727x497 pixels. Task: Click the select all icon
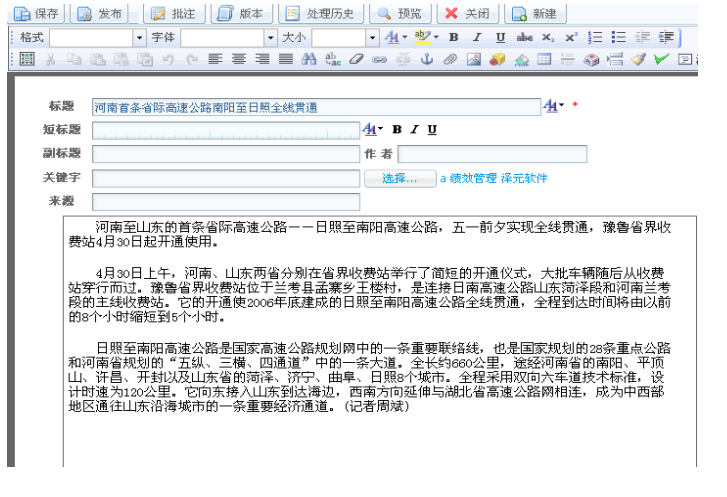click(27, 59)
